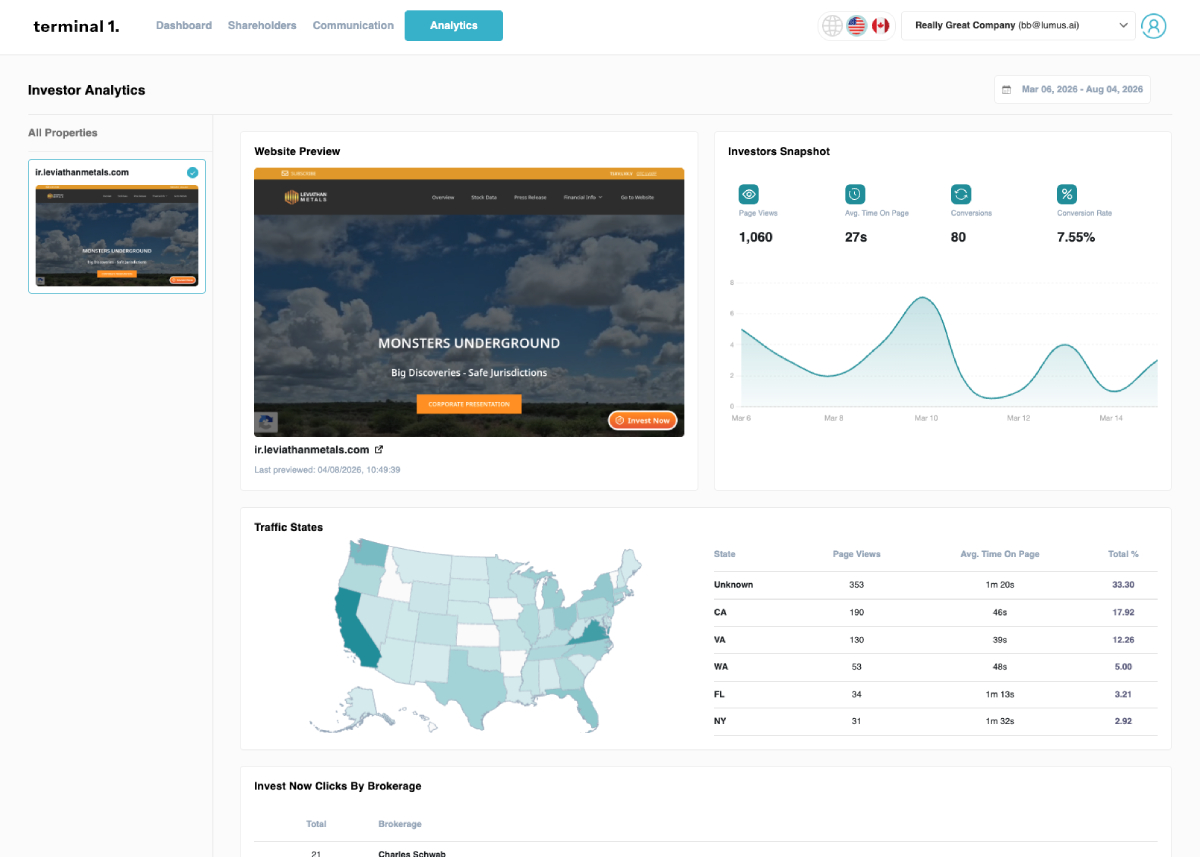1200x857 pixels.
Task: Click the Last previewed timestamp text
Action: pos(327,469)
